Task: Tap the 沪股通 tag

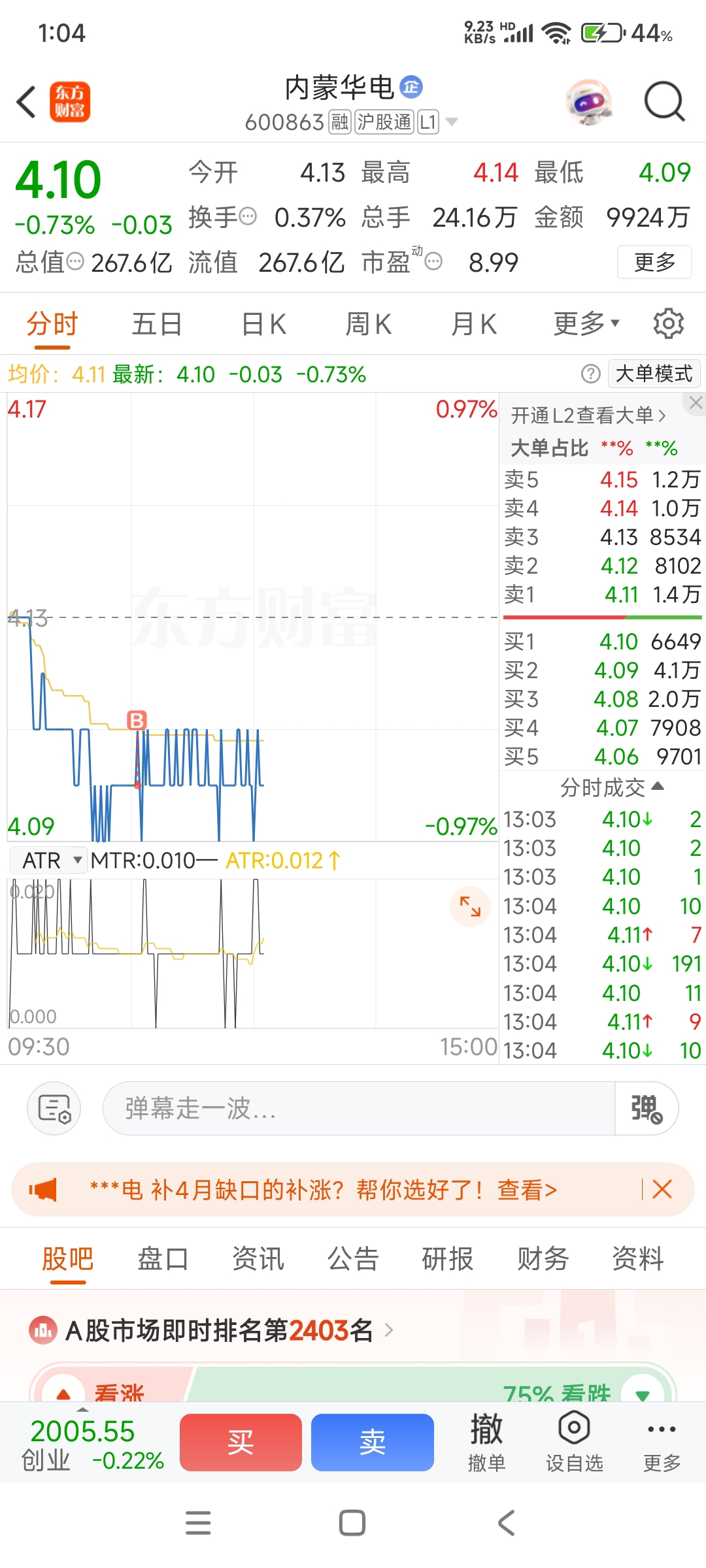Action: pos(384,122)
